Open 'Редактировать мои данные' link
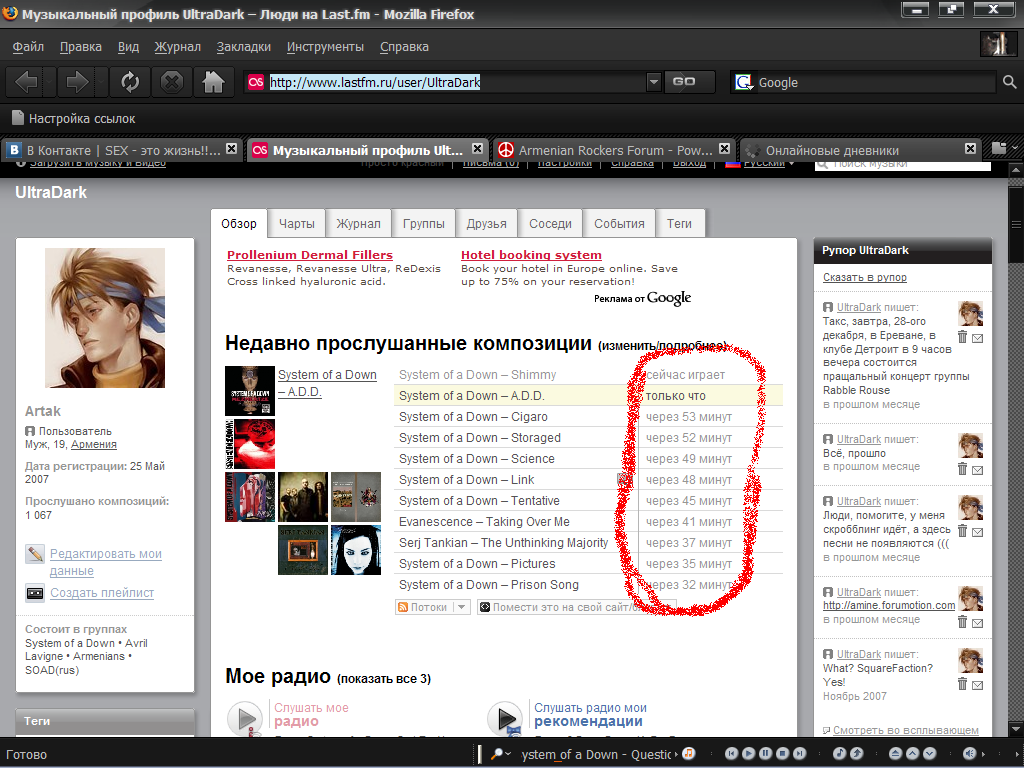Image resolution: width=1024 pixels, height=768 pixels. point(106,562)
